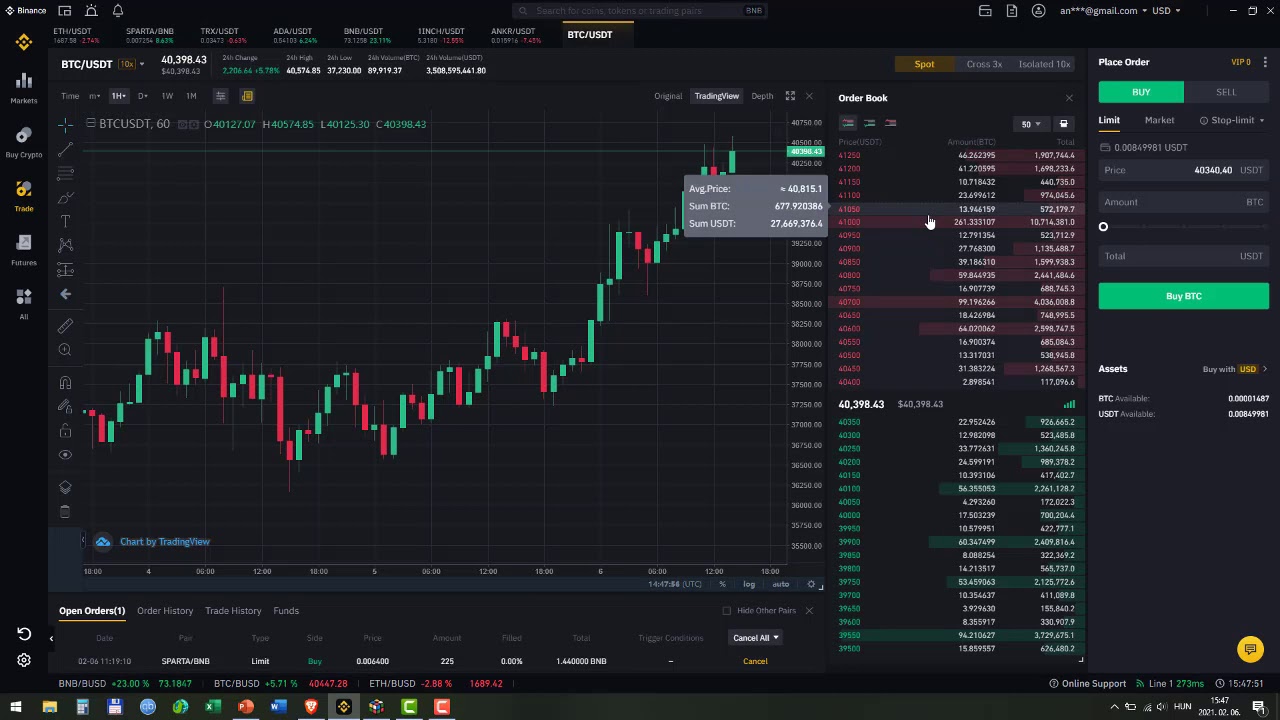
Task: Open the Markets sidebar icon
Action: pyautogui.click(x=24, y=86)
